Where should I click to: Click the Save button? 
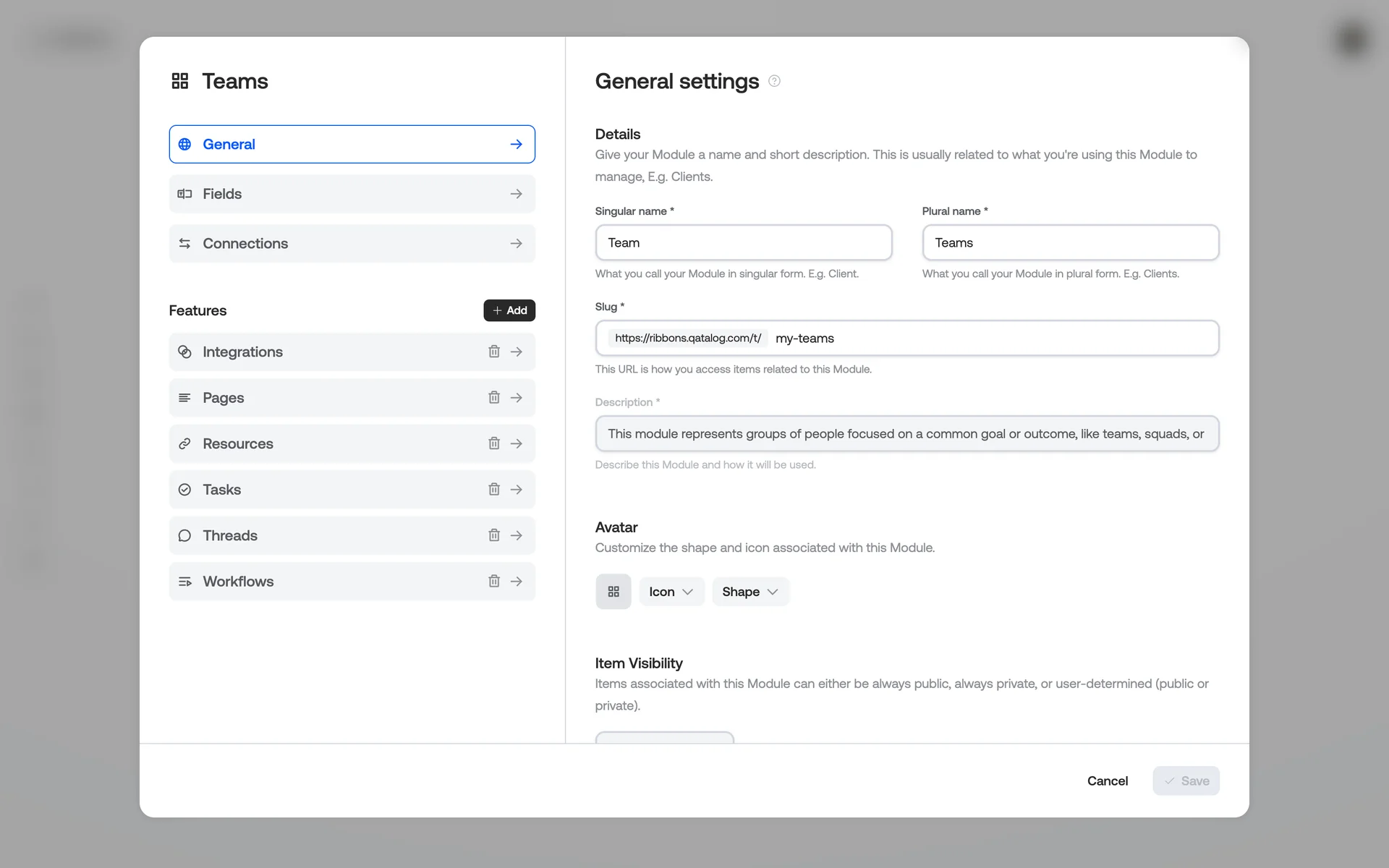coord(1186,780)
